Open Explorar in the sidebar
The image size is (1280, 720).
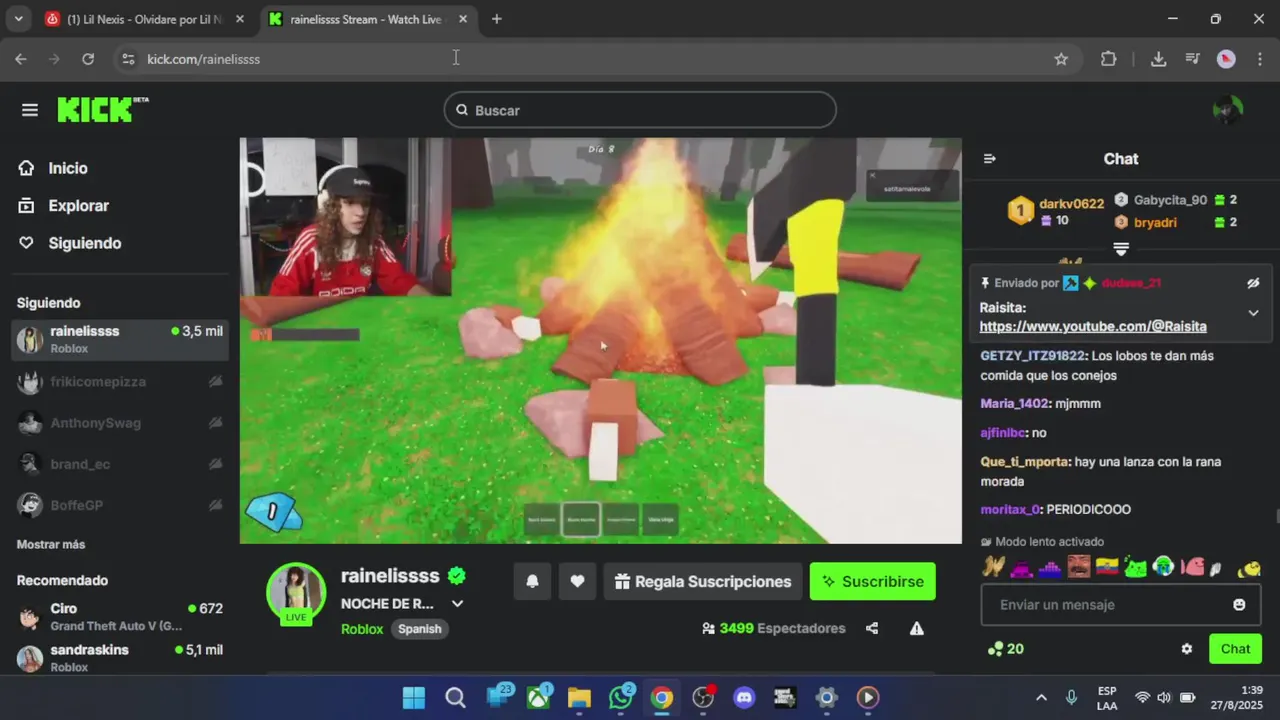coord(78,206)
